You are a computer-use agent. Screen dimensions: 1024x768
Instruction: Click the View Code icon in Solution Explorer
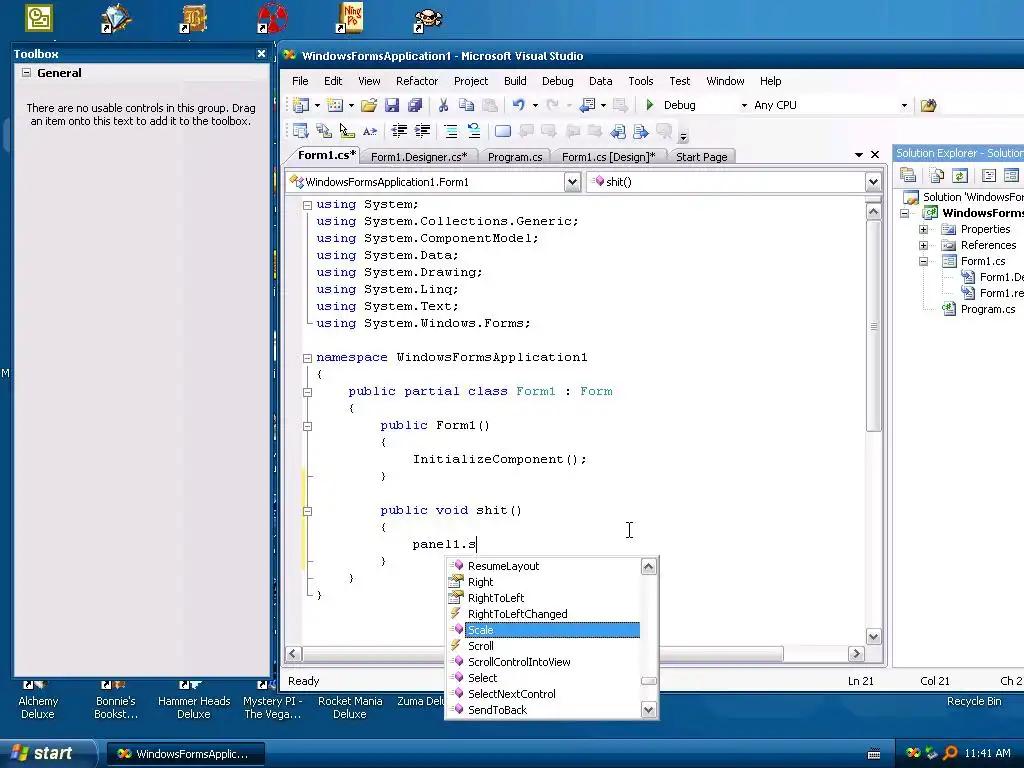coord(989,175)
